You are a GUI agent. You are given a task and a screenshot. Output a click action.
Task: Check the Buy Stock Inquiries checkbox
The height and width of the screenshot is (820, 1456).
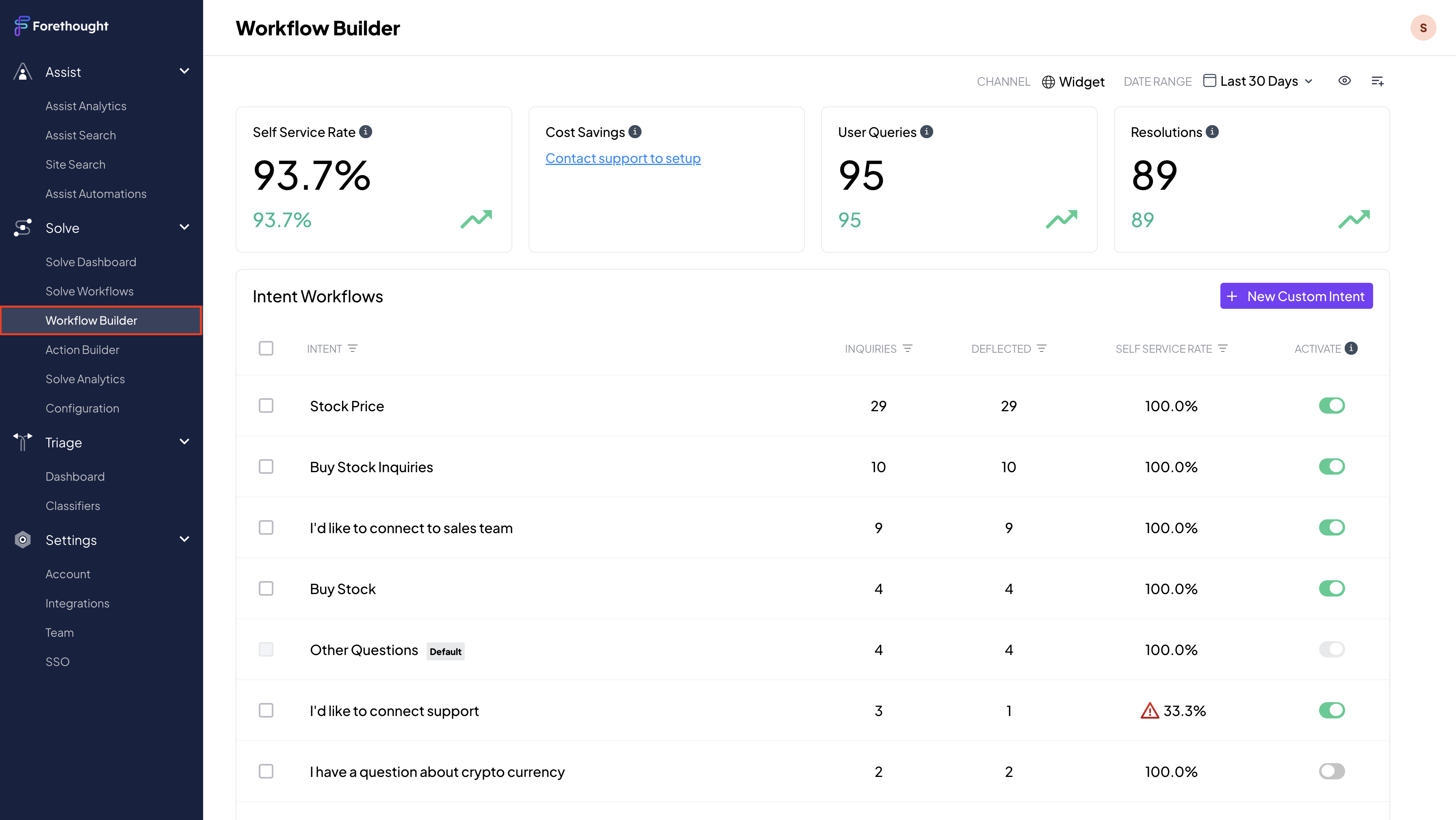(x=266, y=467)
